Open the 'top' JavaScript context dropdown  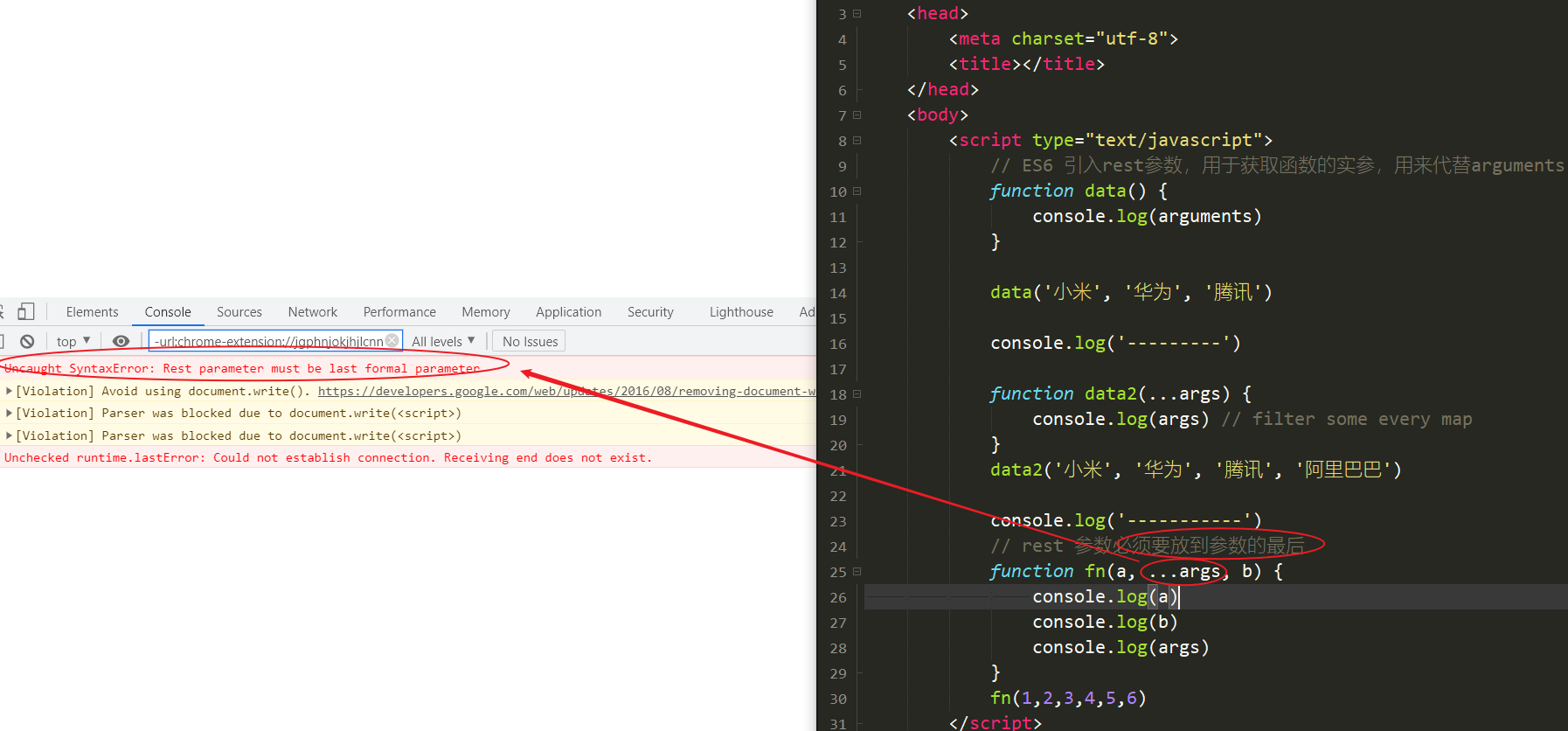[73, 341]
